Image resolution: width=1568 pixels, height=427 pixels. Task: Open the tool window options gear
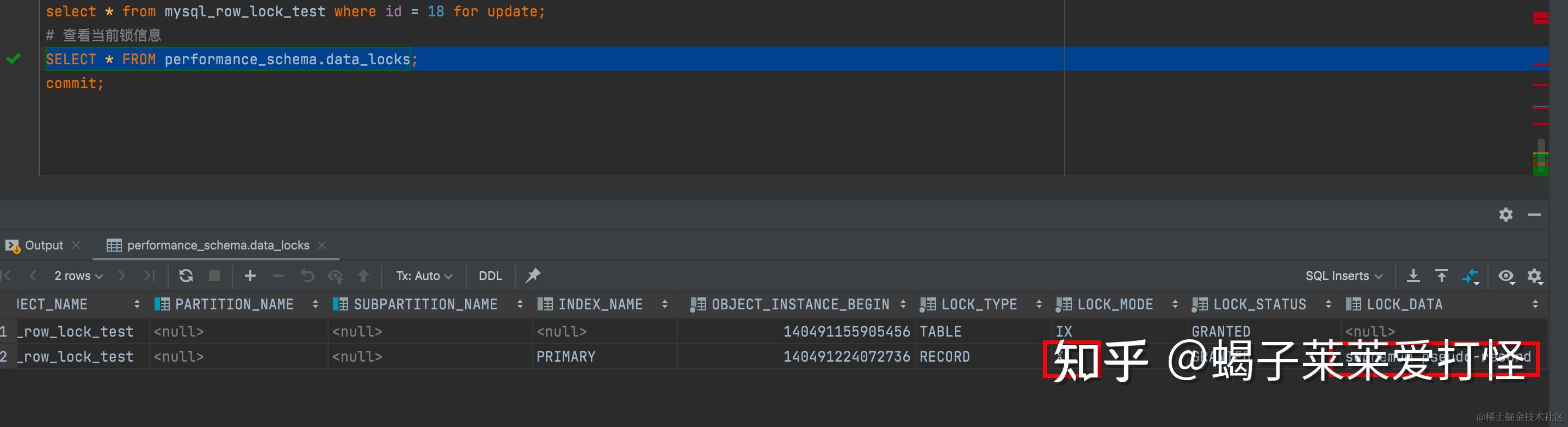(x=1505, y=215)
